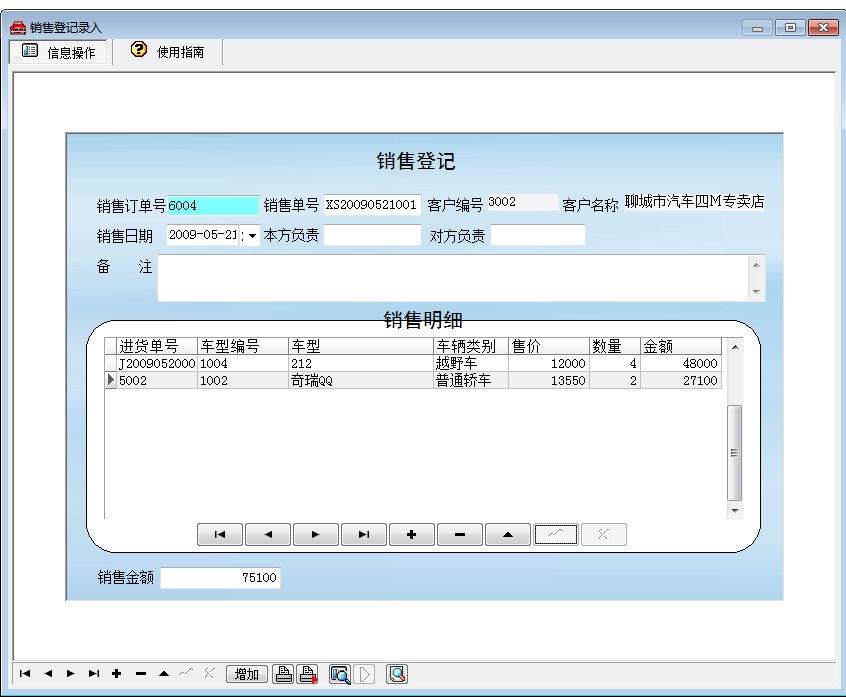Click the 车型 column header

point(361,346)
